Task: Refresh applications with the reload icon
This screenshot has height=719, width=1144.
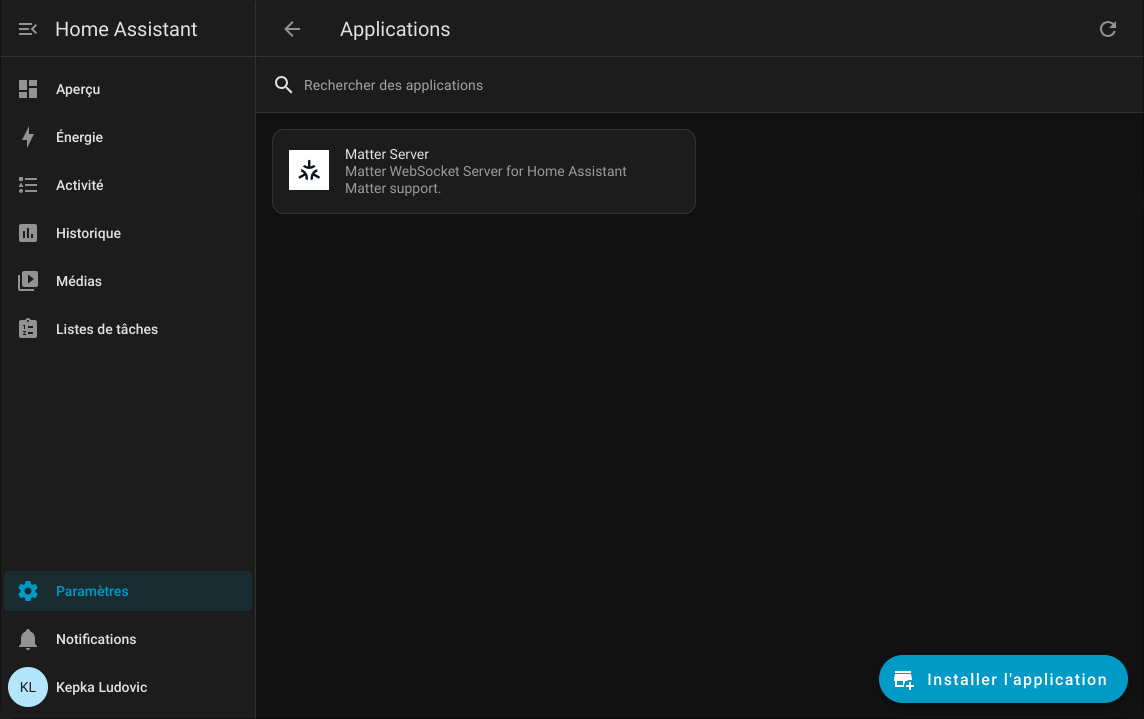Action: [x=1107, y=30]
